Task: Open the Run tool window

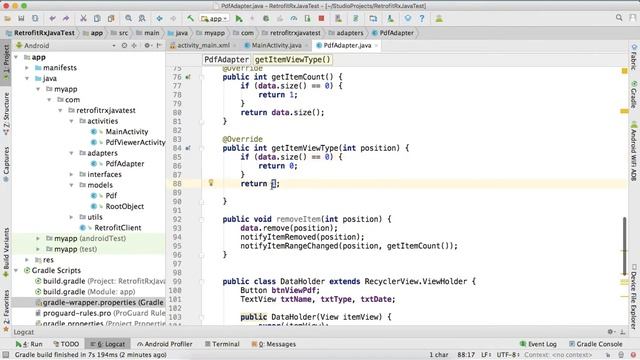Action: tap(29, 344)
